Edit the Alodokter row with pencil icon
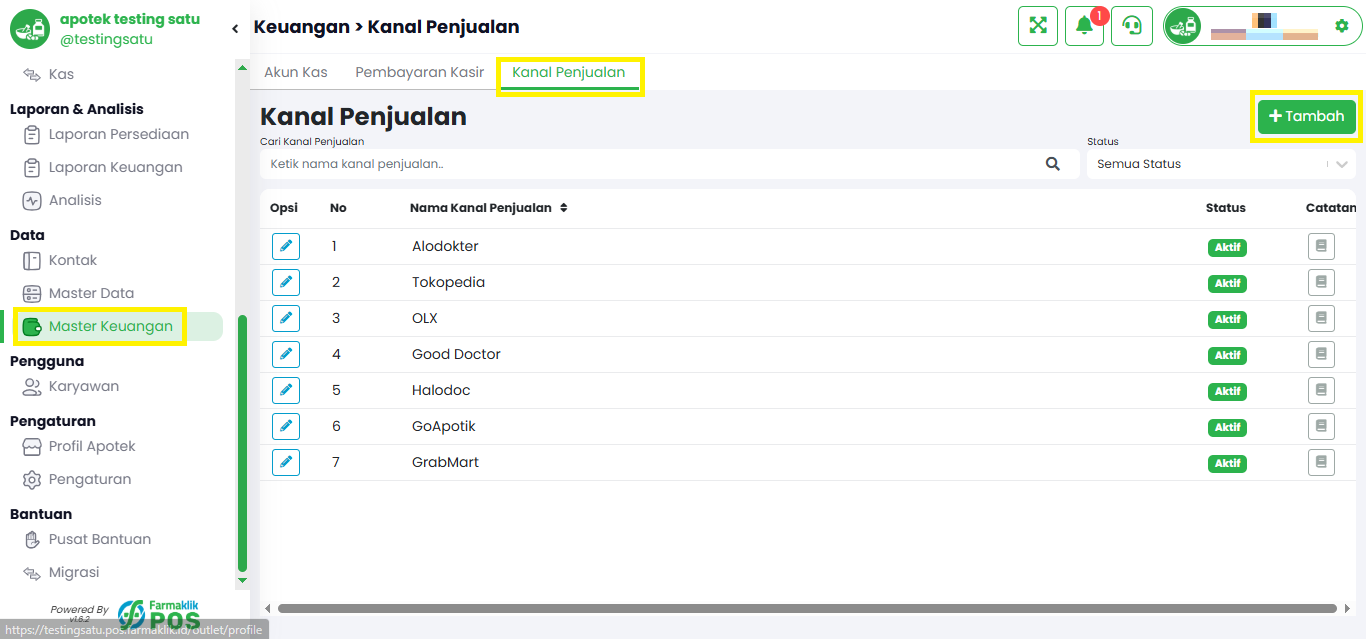Image resolution: width=1366 pixels, height=639 pixels. pos(286,246)
